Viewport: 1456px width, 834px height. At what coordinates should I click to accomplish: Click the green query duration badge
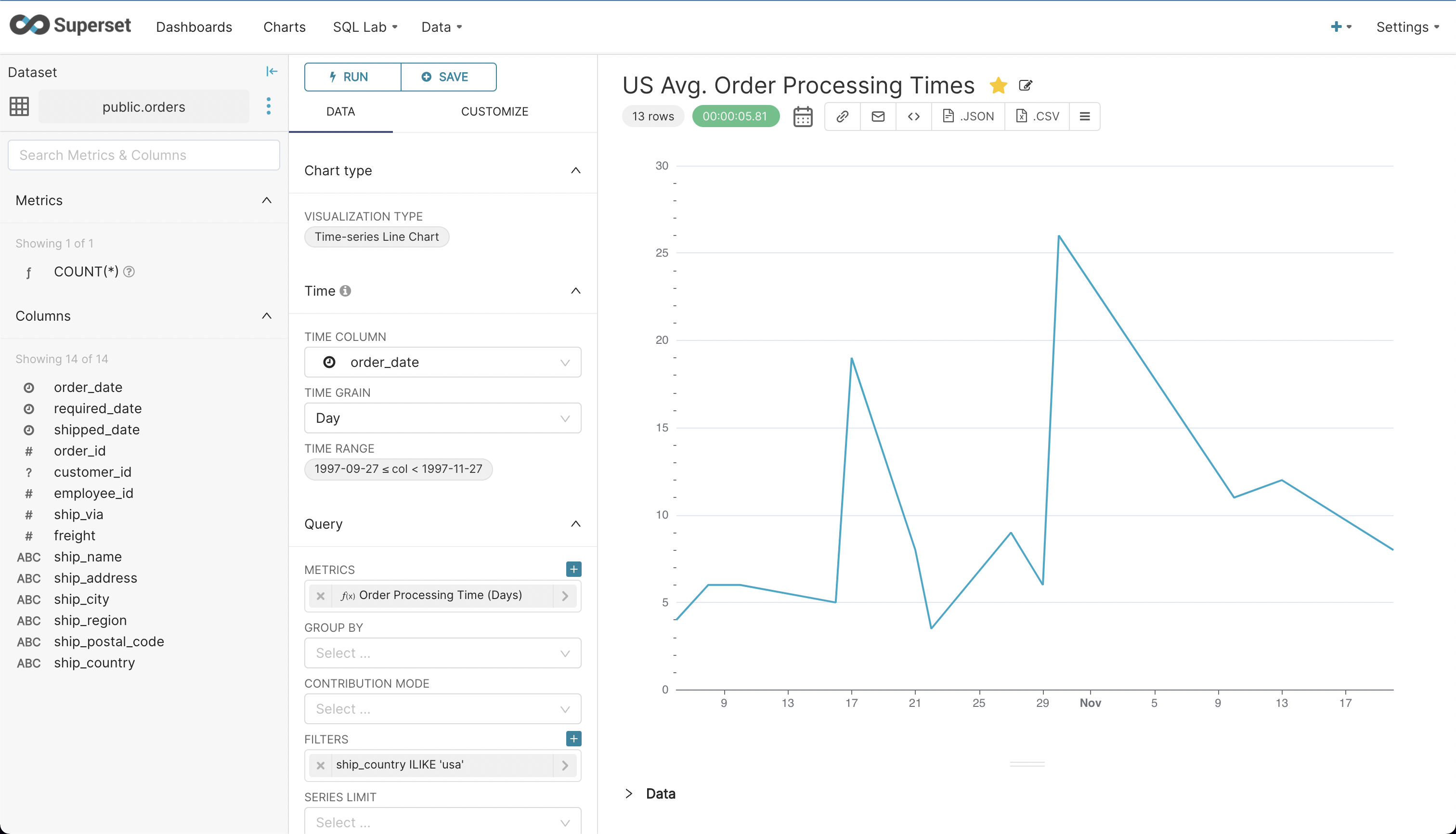[x=735, y=116]
